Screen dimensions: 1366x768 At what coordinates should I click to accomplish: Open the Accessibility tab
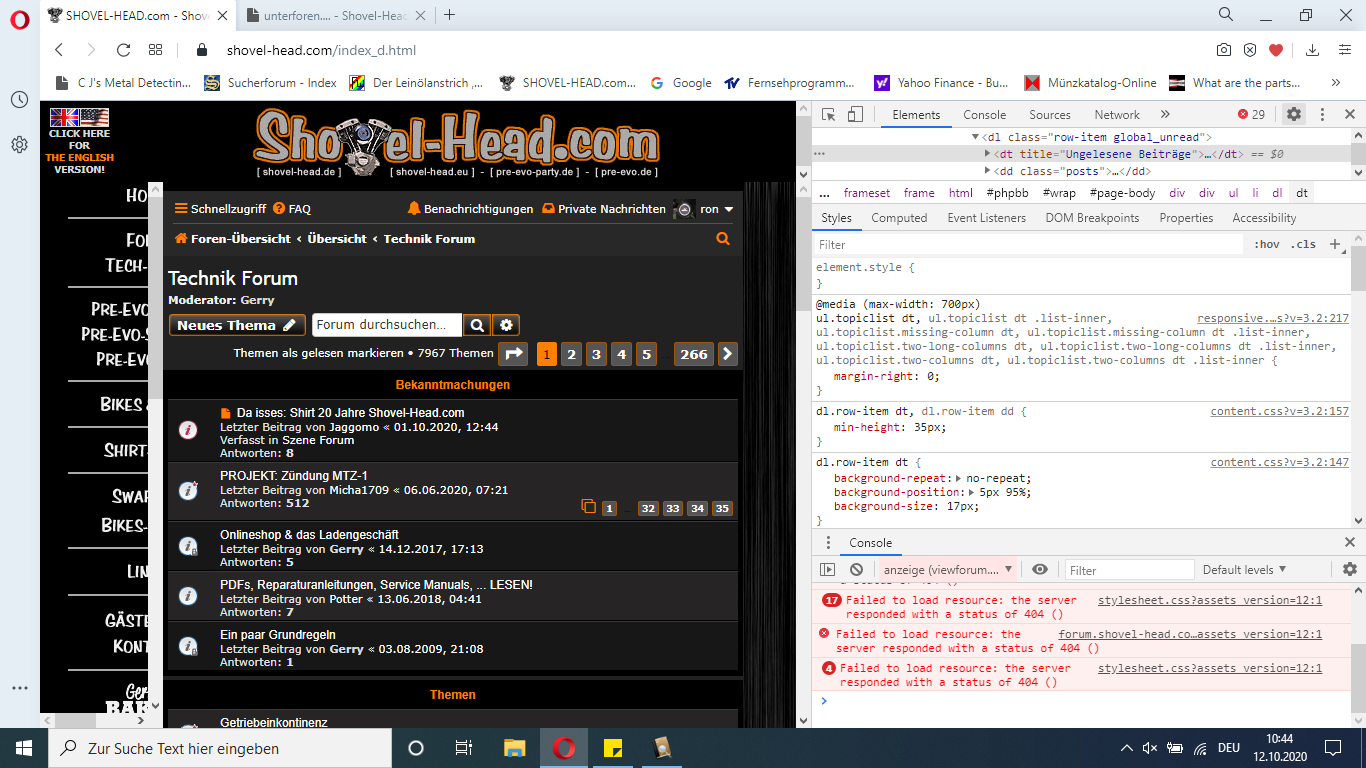pyautogui.click(x=1264, y=218)
